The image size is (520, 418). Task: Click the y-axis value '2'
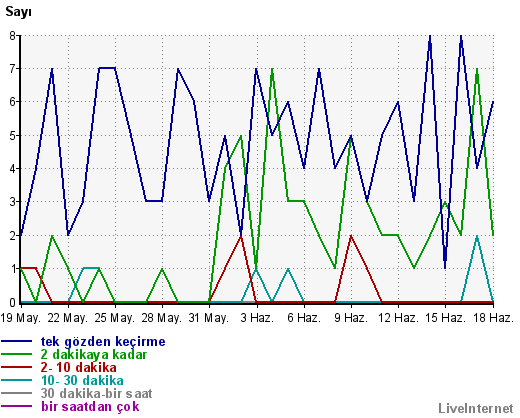point(13,236)
